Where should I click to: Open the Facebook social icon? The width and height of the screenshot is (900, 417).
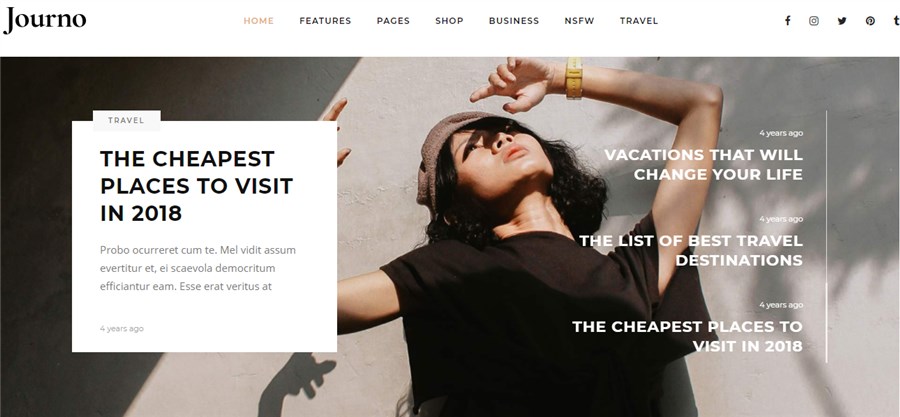[x=788, y=21]
